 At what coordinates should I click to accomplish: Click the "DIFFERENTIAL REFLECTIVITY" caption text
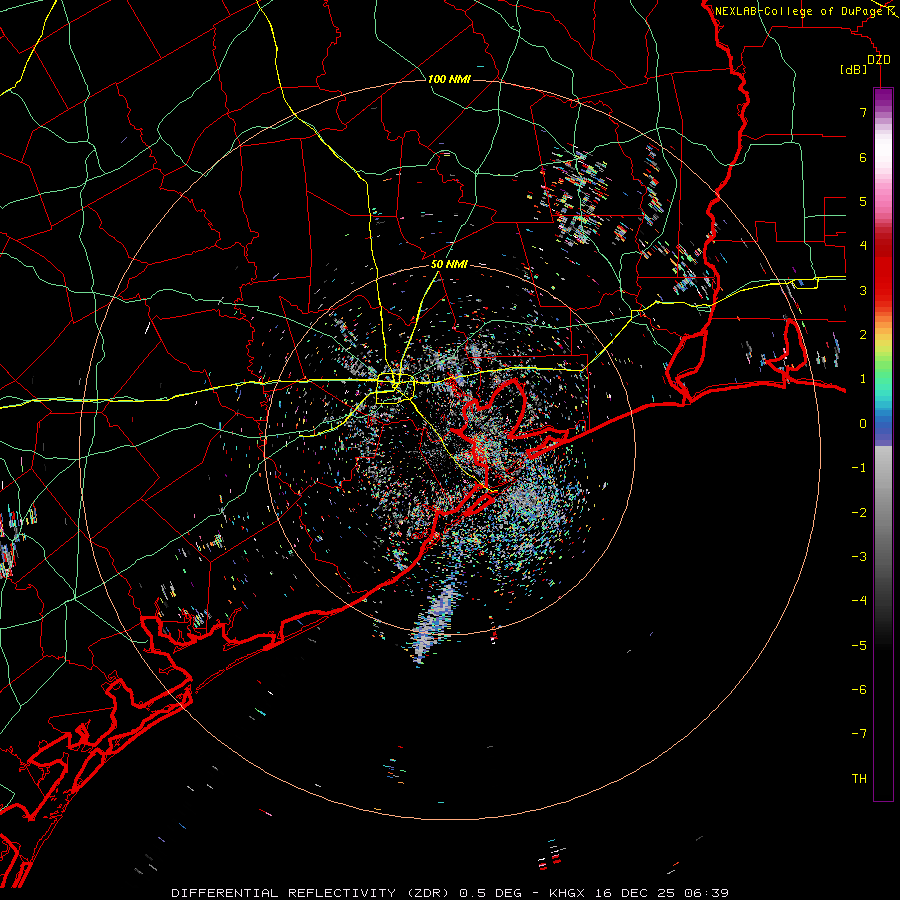point(284,893)
